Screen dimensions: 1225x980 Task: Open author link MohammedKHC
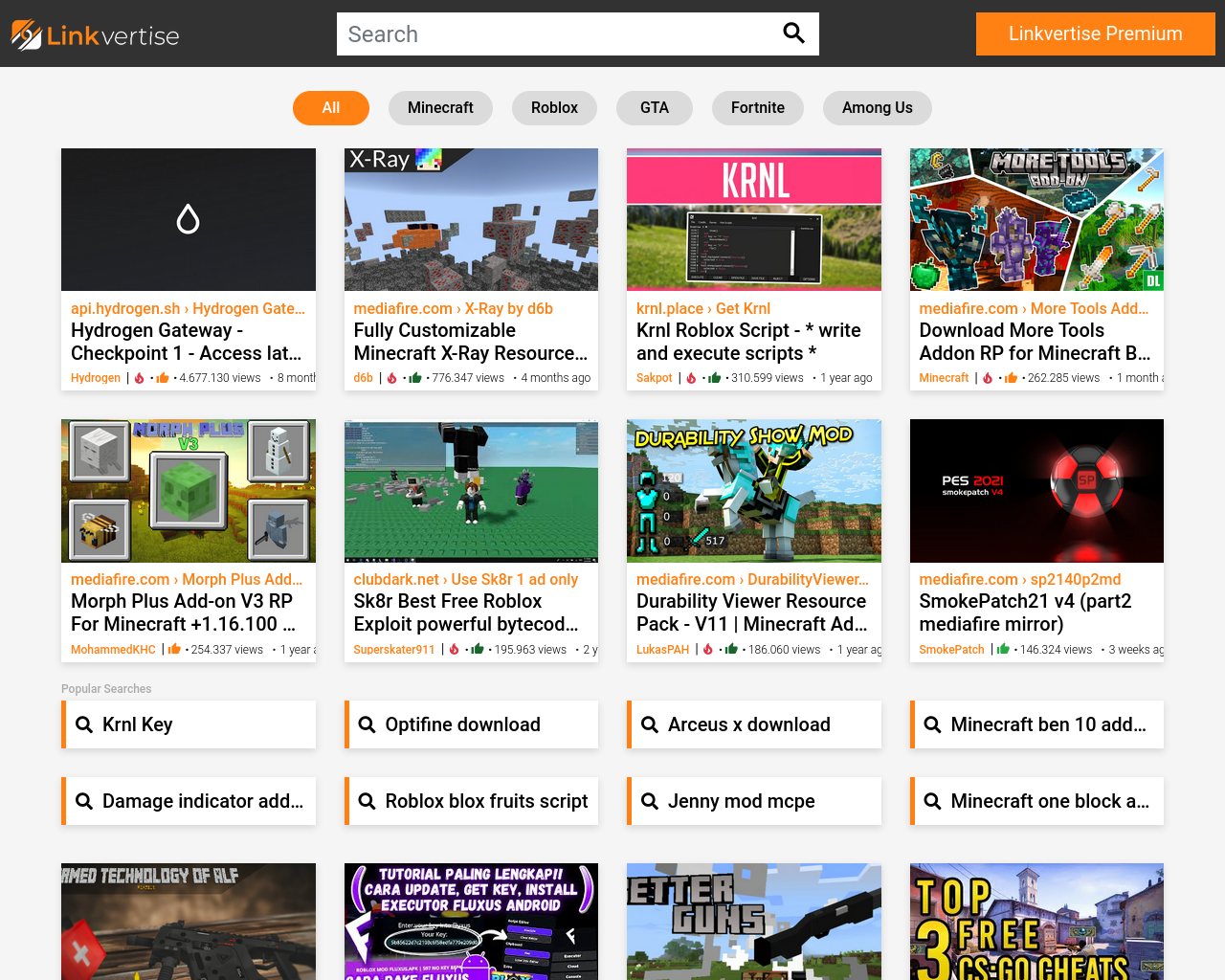pyautogui.click(x=113, y=650)
